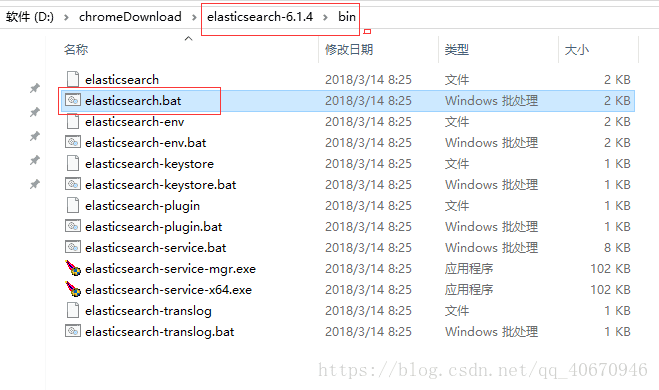659x390 pixels.
Task: Click the bin breadcrumb segment
Action: [x=347, y=17]
